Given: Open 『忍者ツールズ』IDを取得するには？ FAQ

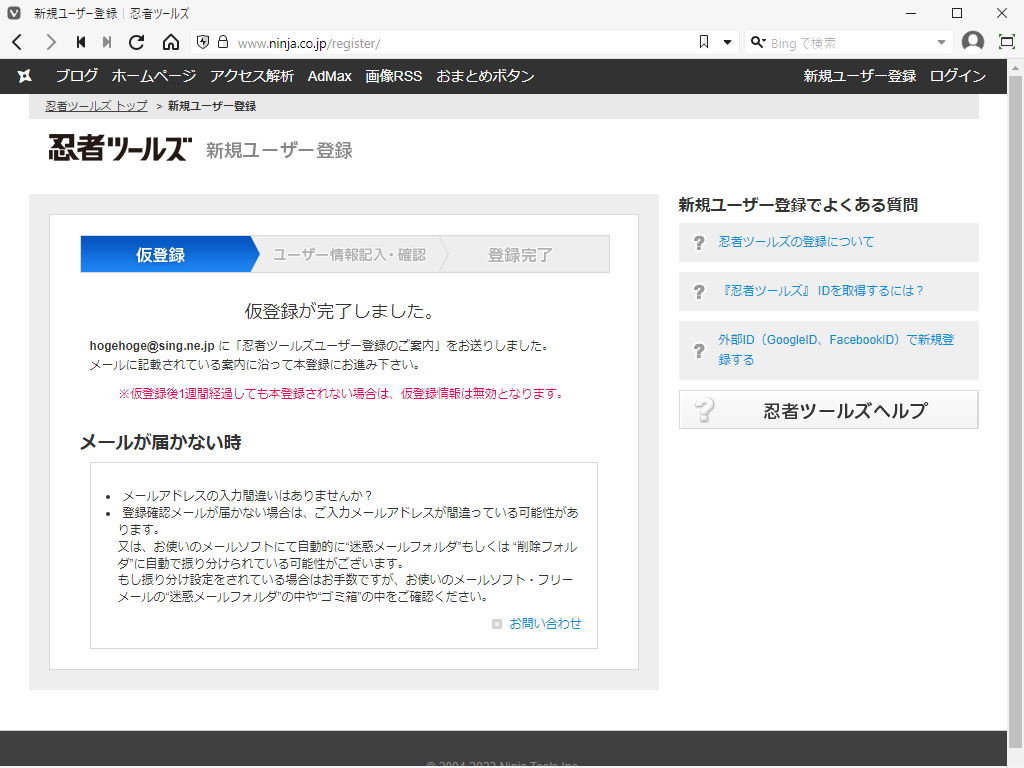Looking at the screenshot, I should [x=822, y=291].
